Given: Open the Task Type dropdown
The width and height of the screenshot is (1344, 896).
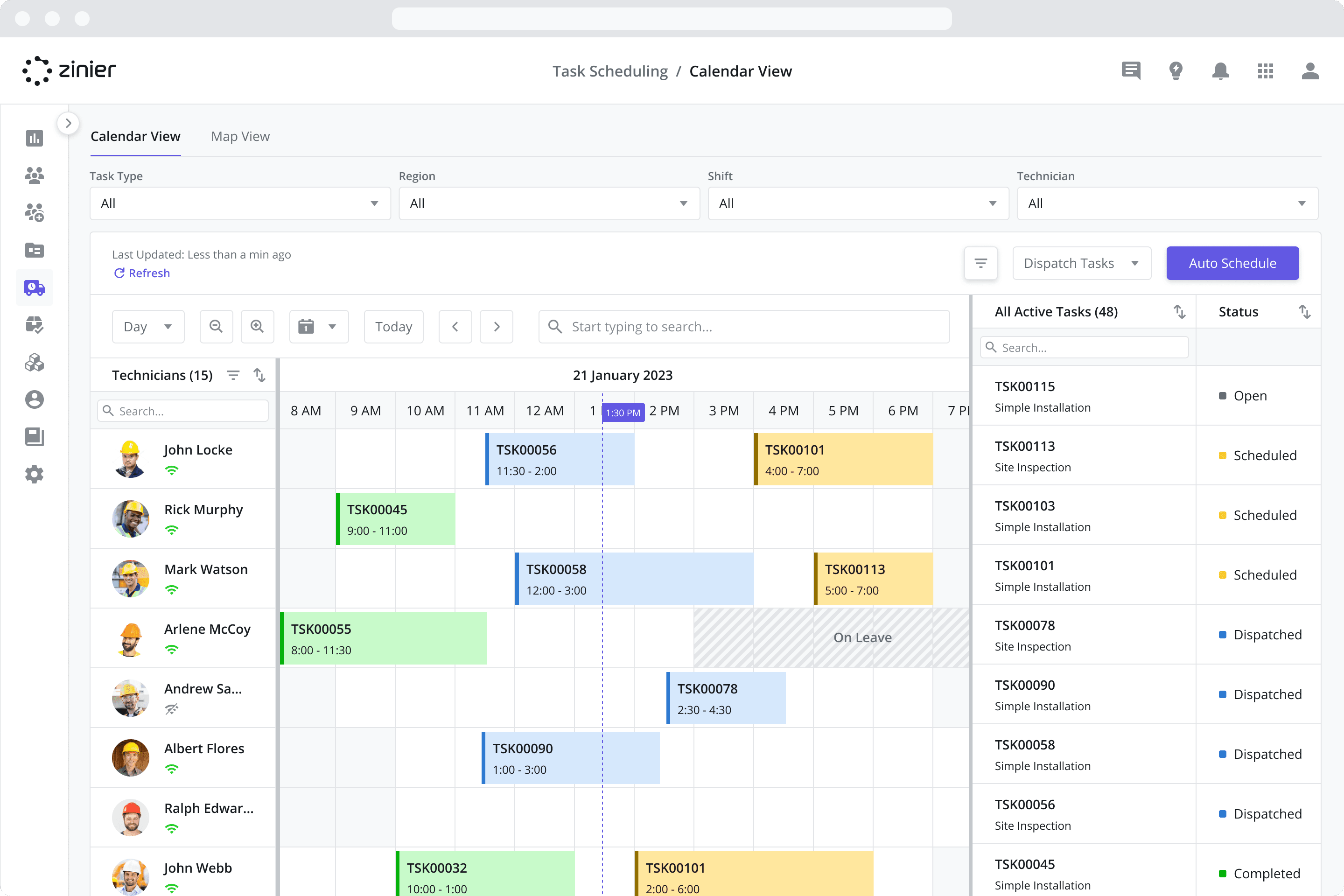Looking at the screenshot, I should pos(239,203).
